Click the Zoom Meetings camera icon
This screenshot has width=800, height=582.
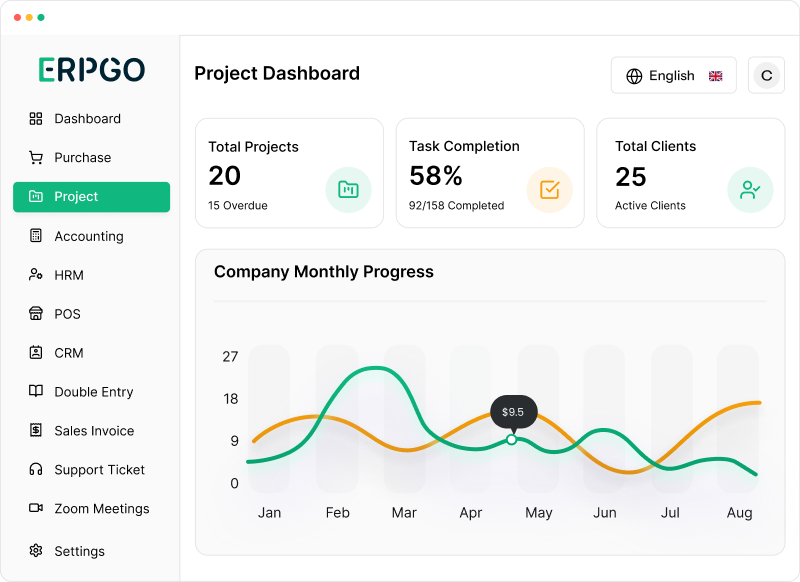tap(36, 508)
